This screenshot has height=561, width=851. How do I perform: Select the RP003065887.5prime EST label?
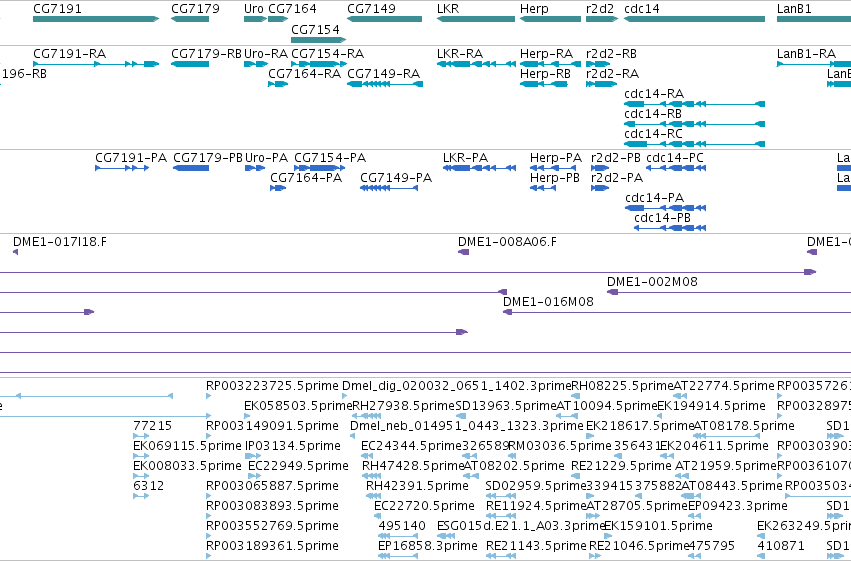click(x=272, y=487)
